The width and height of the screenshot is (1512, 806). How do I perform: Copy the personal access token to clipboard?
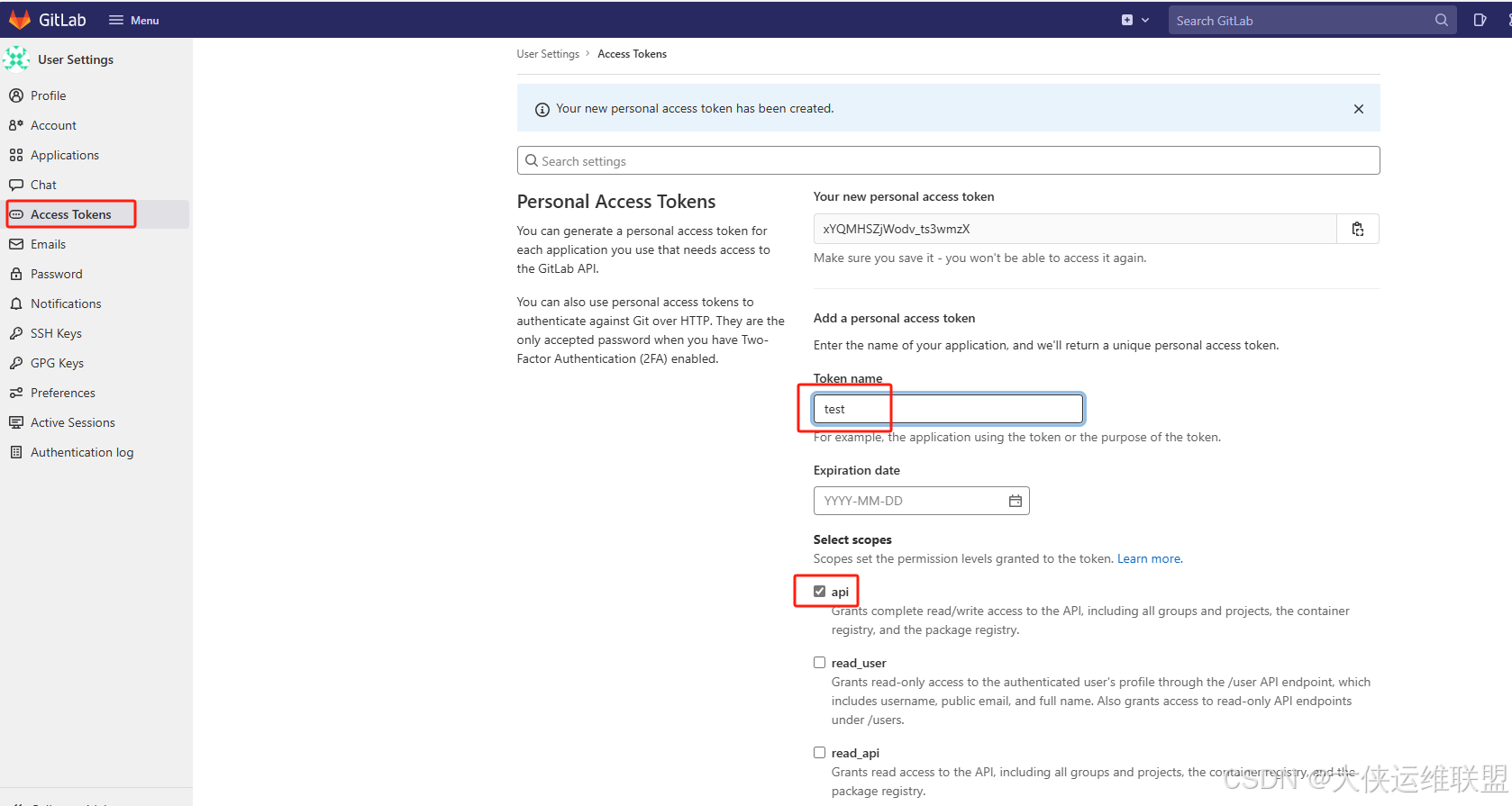[x=1358, y=229]
